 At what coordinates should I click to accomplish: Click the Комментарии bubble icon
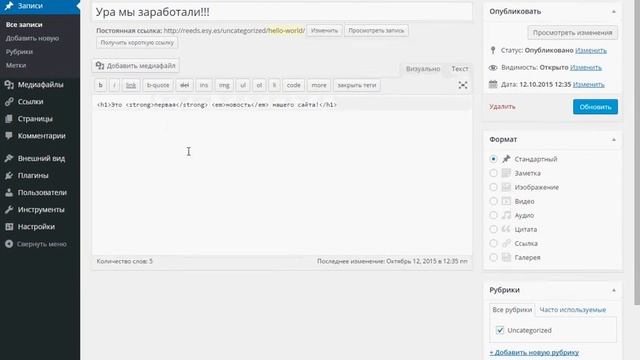coord(9,136)
